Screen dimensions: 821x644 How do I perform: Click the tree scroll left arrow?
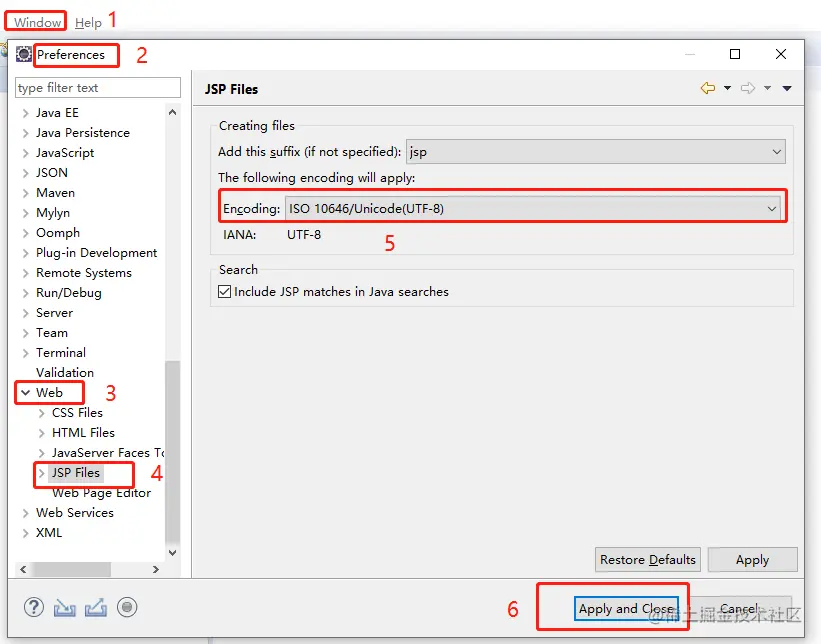(23, 569)
